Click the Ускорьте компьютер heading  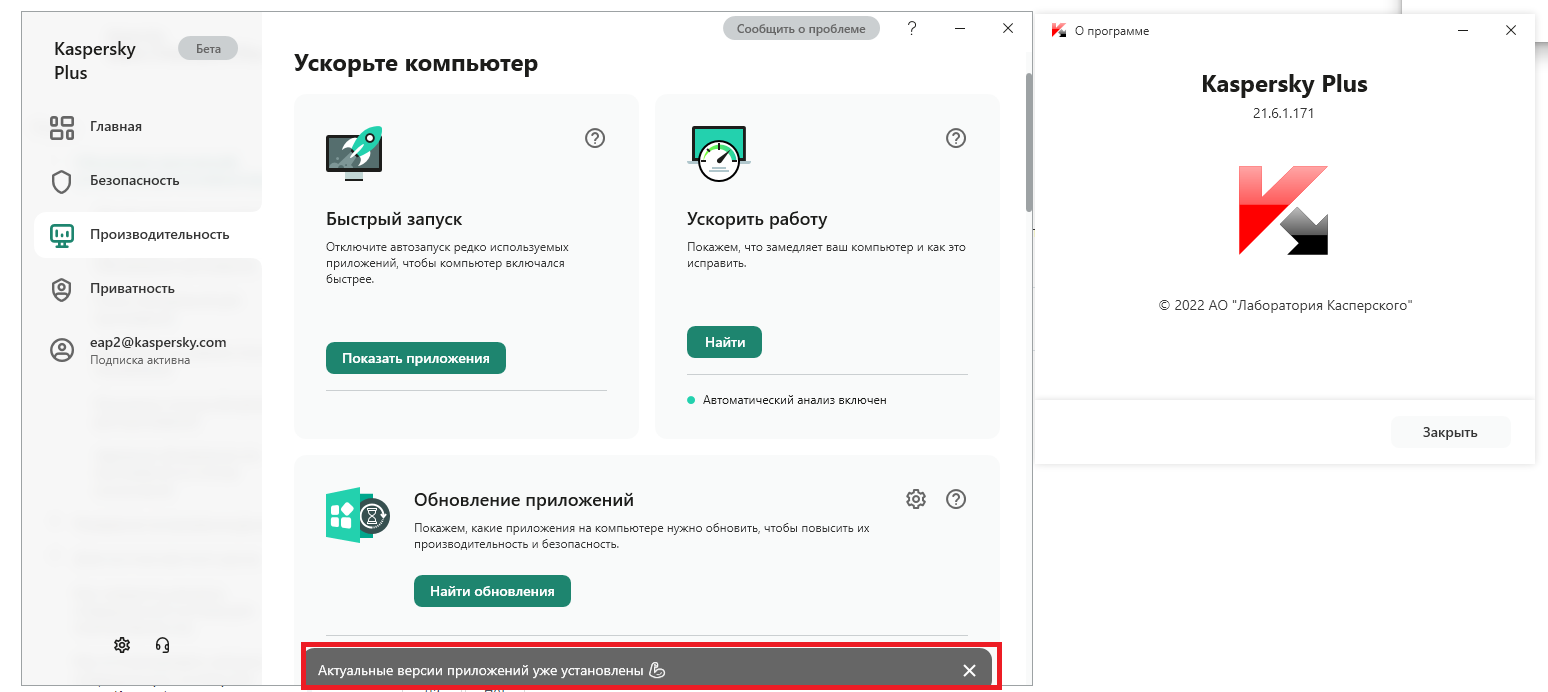coord(416,64)
